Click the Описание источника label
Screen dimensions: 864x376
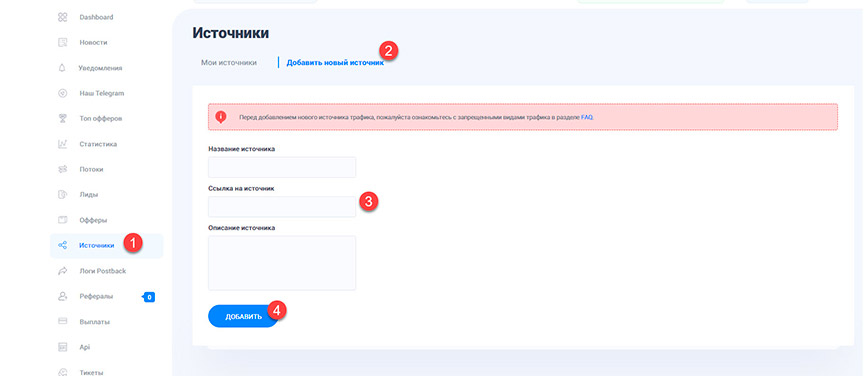tap(241, 228)
